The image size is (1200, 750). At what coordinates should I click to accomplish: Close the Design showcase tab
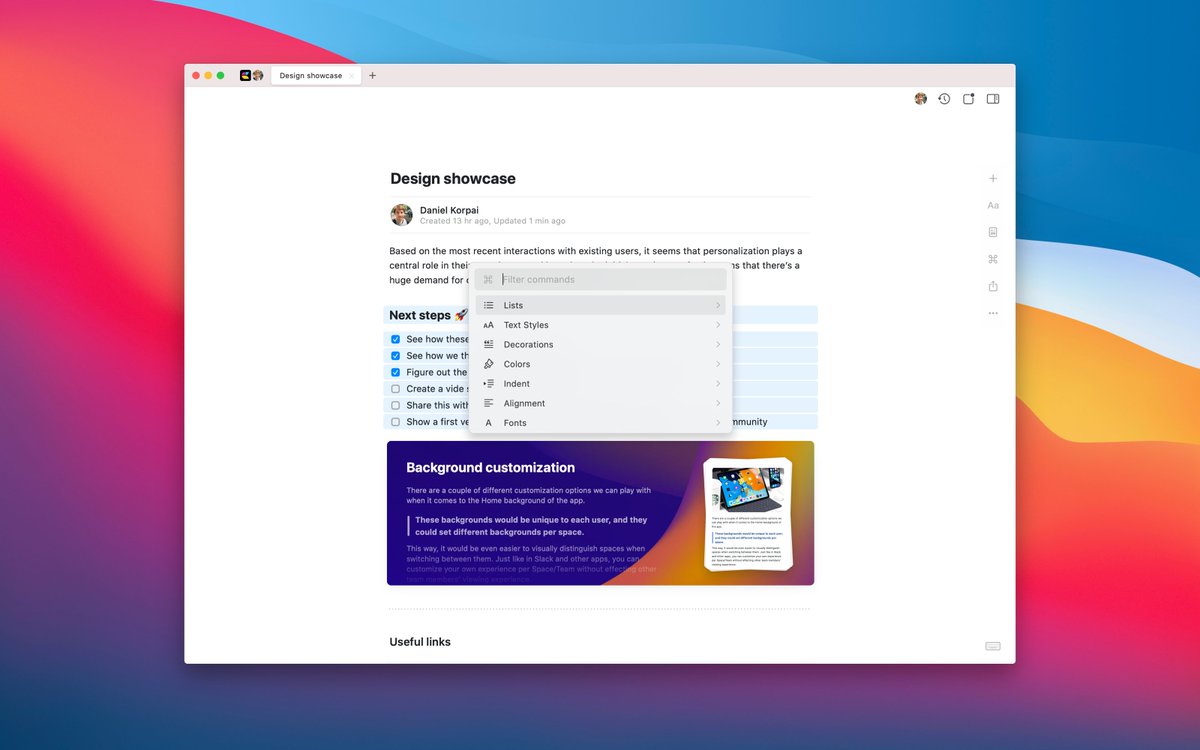click(x=351, y=76)
